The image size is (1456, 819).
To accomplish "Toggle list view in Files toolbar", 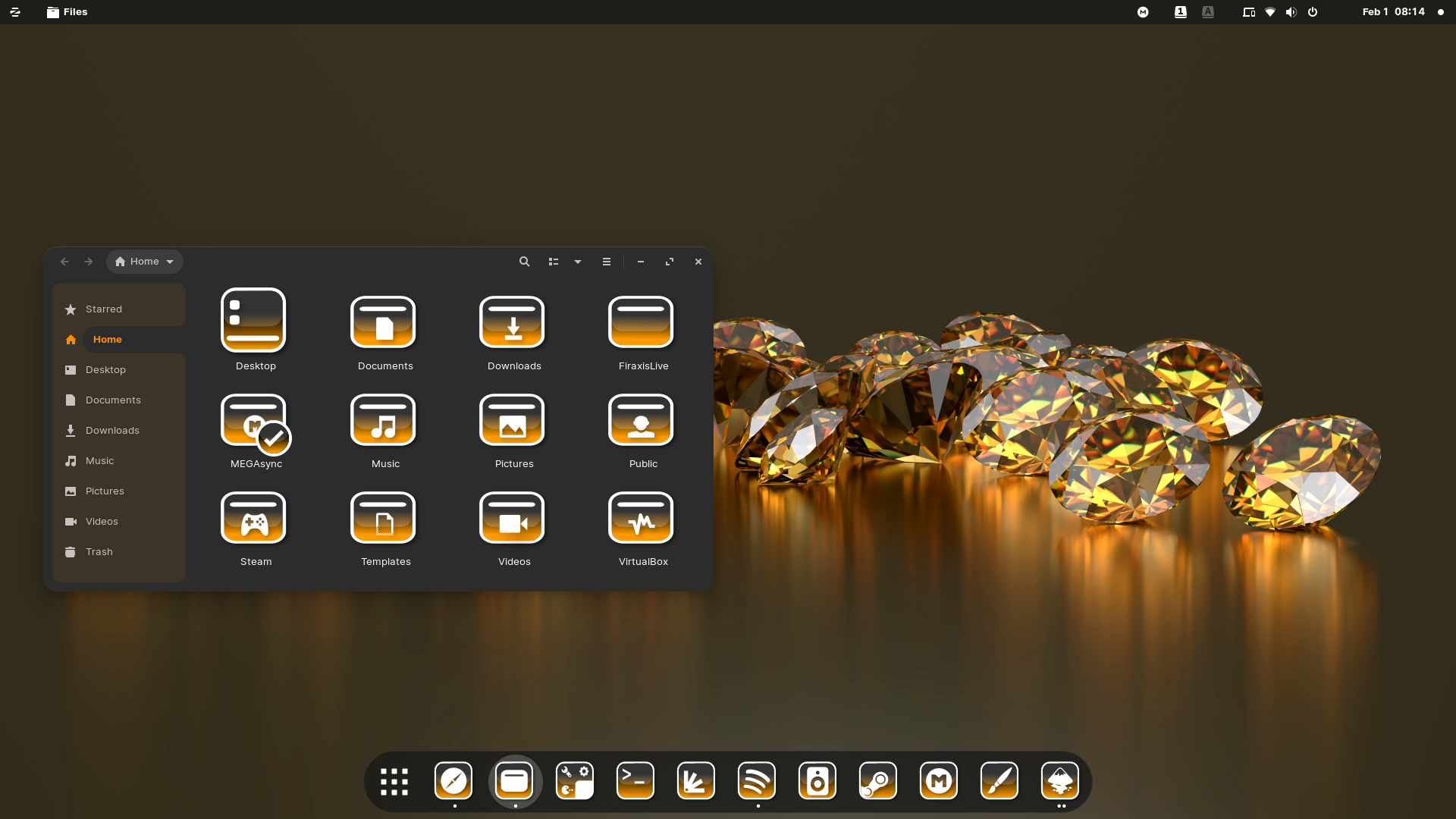I will (554, 262).
